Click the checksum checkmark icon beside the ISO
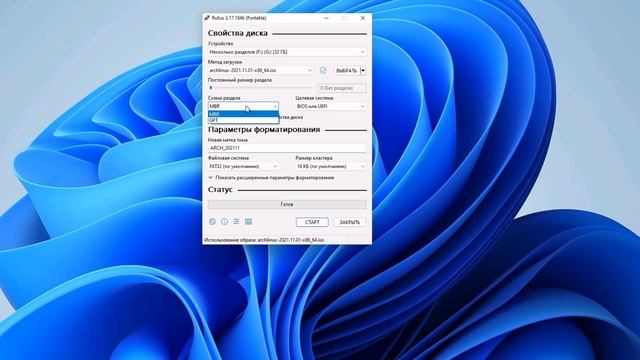Screen dimensions: 640x360 pyautogui.click(x=323, y=70)
